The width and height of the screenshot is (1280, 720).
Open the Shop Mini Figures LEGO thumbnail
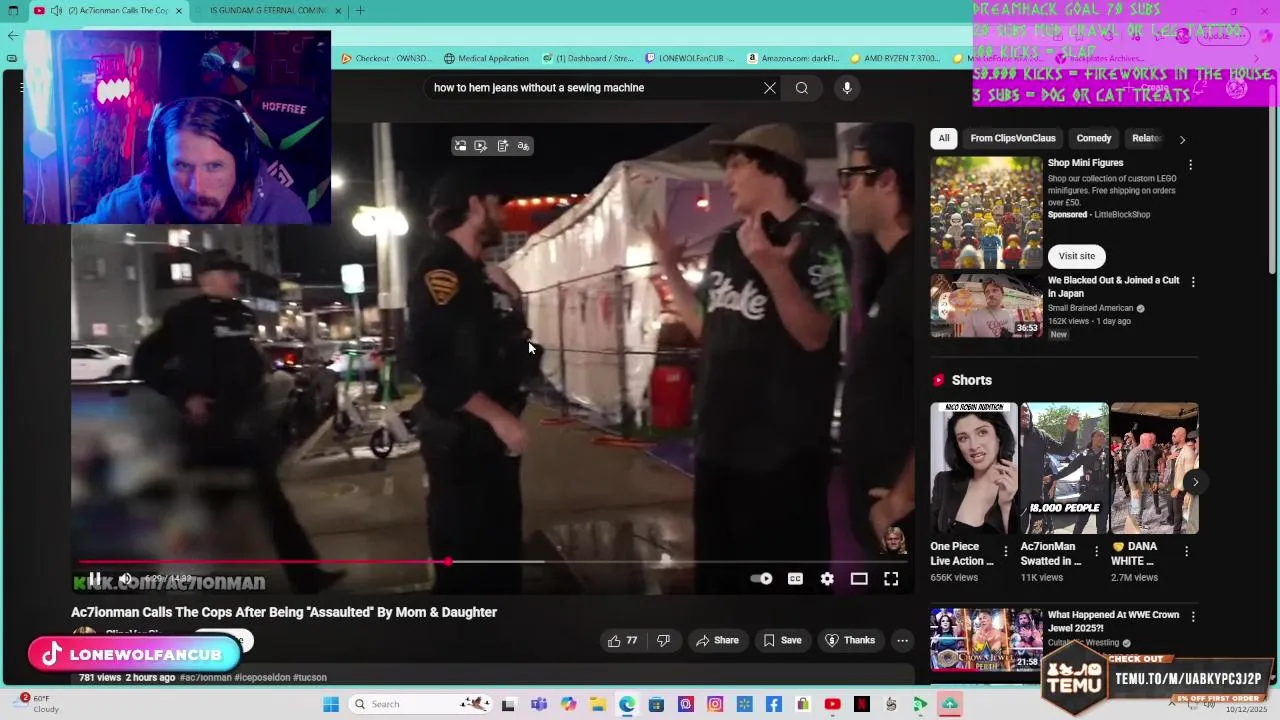[987, 212]
